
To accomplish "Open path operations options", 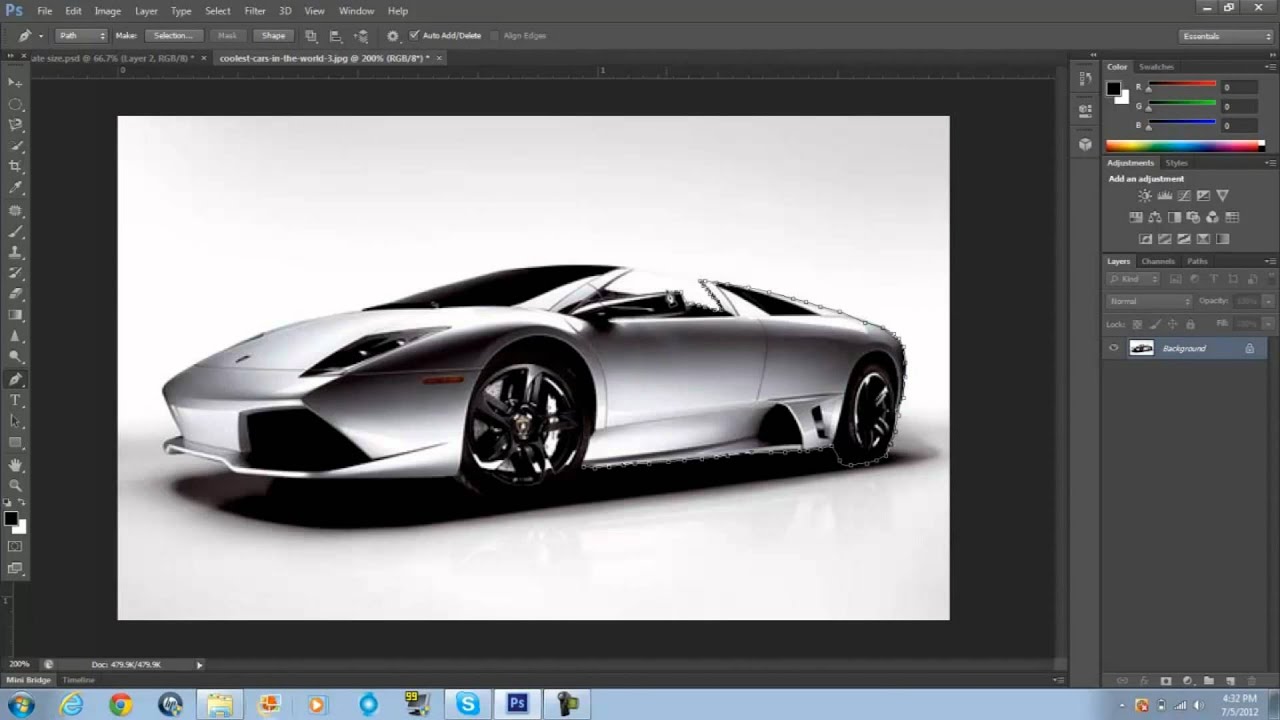I will 311,36.
